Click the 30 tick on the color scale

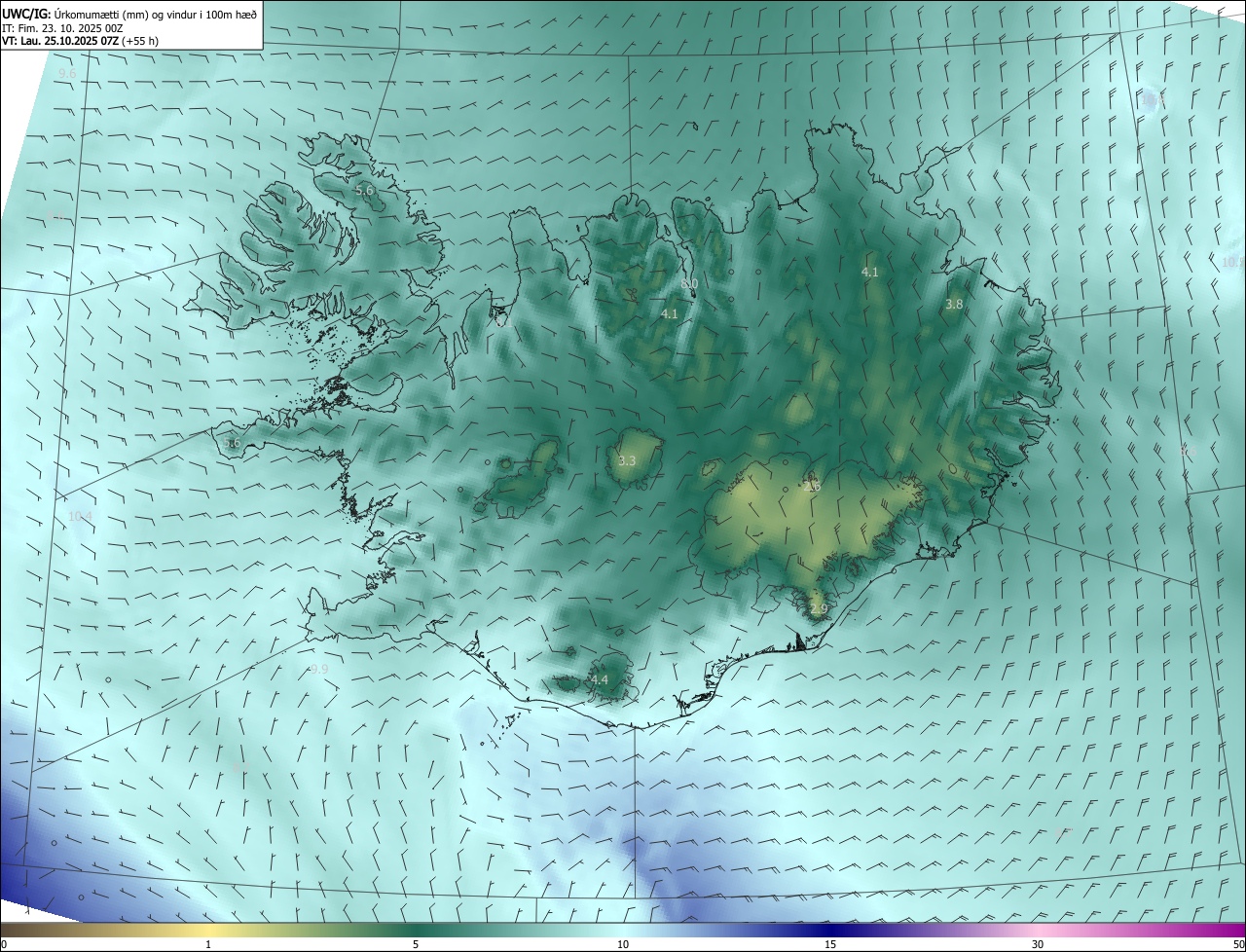[x=1038, y=944]
